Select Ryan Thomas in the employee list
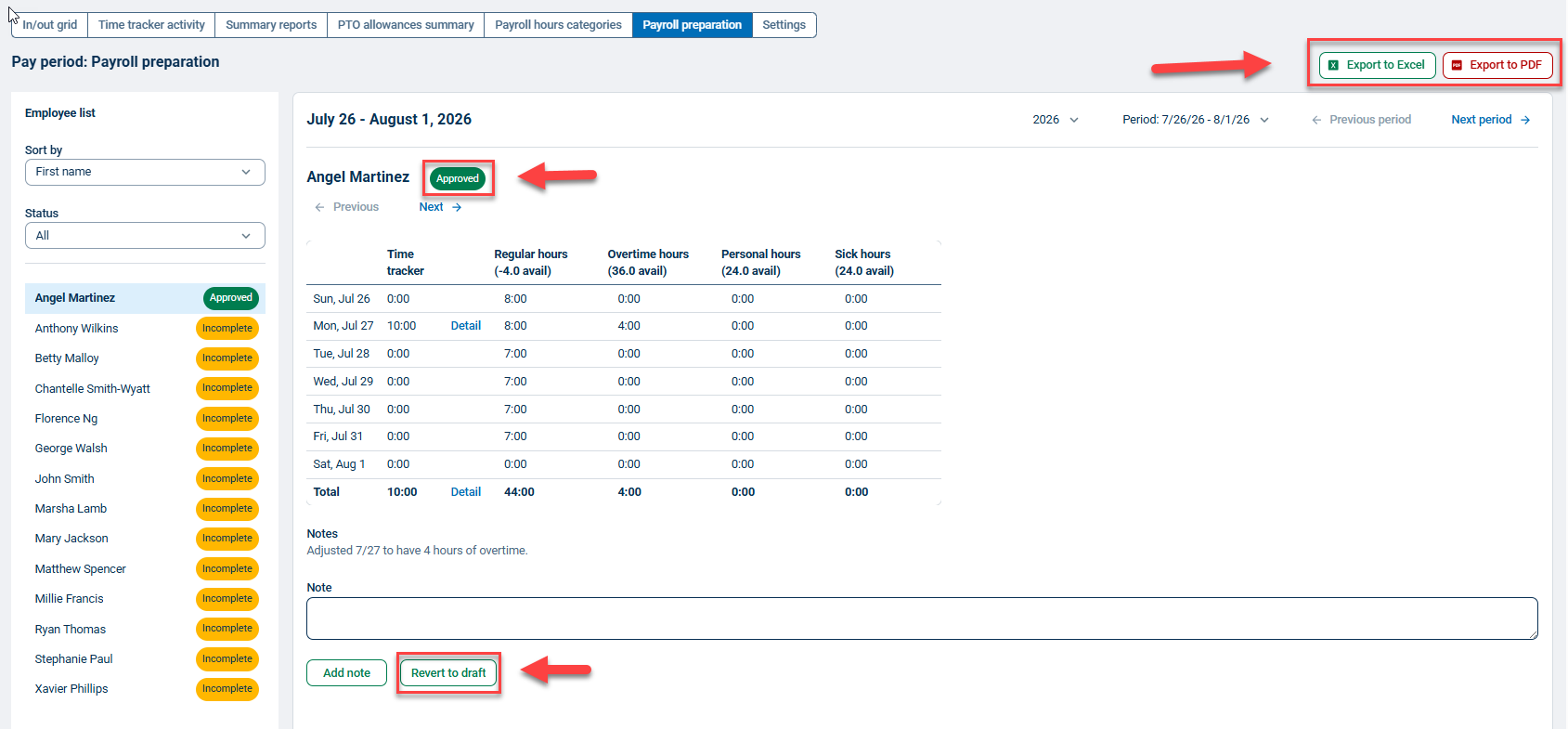This screenshot has height=729, width=1568. 145,630
